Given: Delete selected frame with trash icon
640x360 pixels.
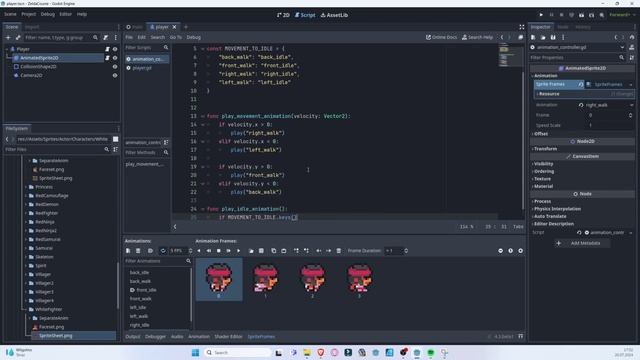Looking at the screenshot, I should (339, 251).
